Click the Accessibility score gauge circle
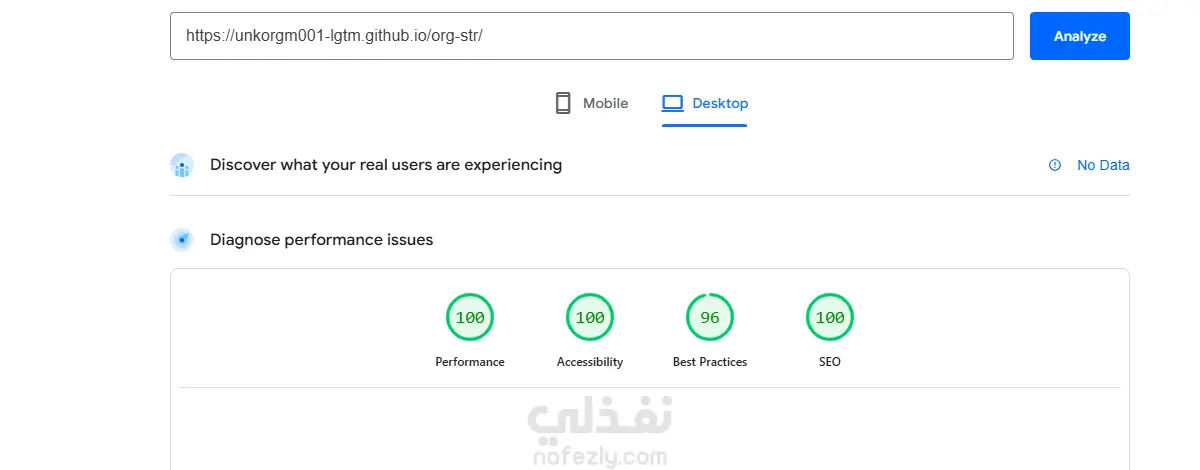The image size is (1200, 470). point(590,318)
